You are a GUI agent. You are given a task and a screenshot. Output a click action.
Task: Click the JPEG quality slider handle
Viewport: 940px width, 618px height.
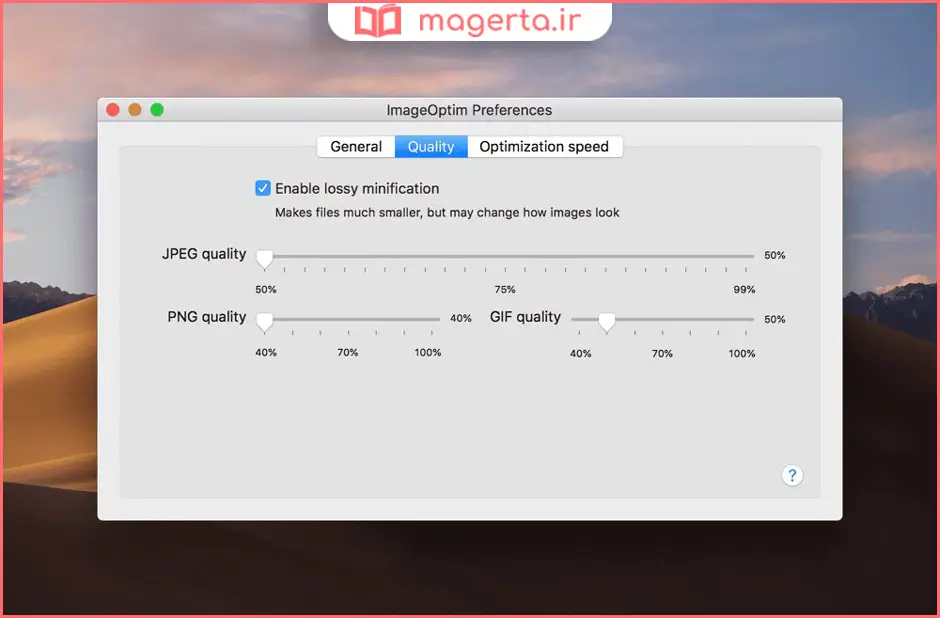tap(264, 258)
